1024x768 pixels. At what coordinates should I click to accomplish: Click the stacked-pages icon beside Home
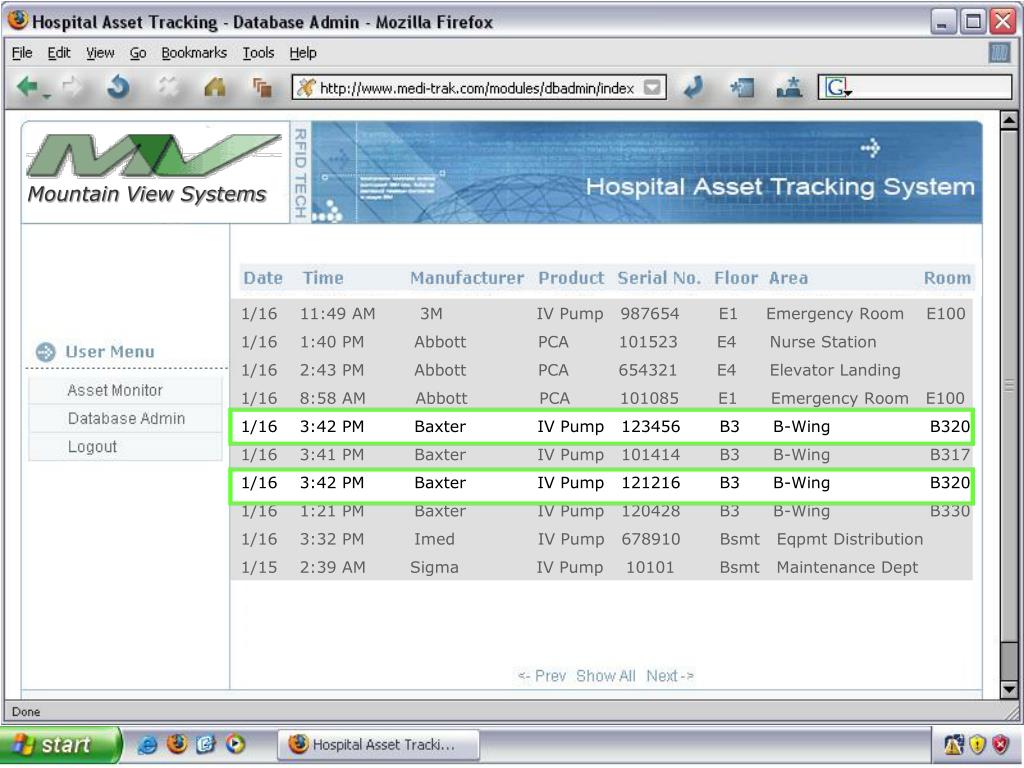click(262, 88)
